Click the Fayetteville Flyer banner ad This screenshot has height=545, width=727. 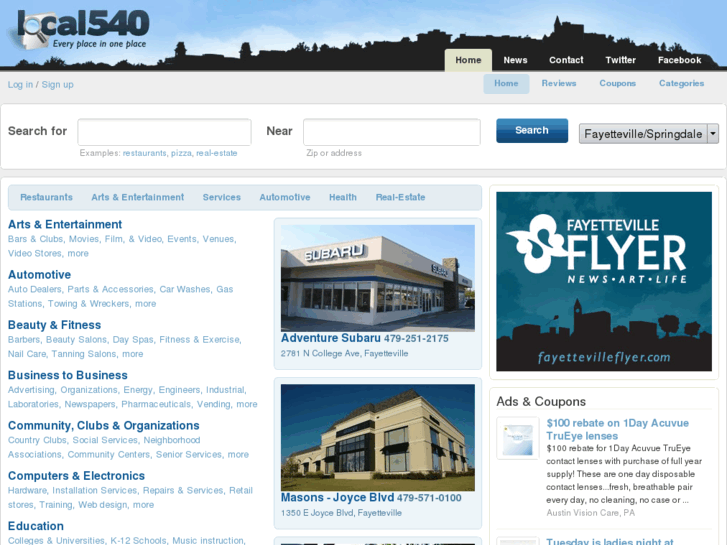click(x=604, y=281)
